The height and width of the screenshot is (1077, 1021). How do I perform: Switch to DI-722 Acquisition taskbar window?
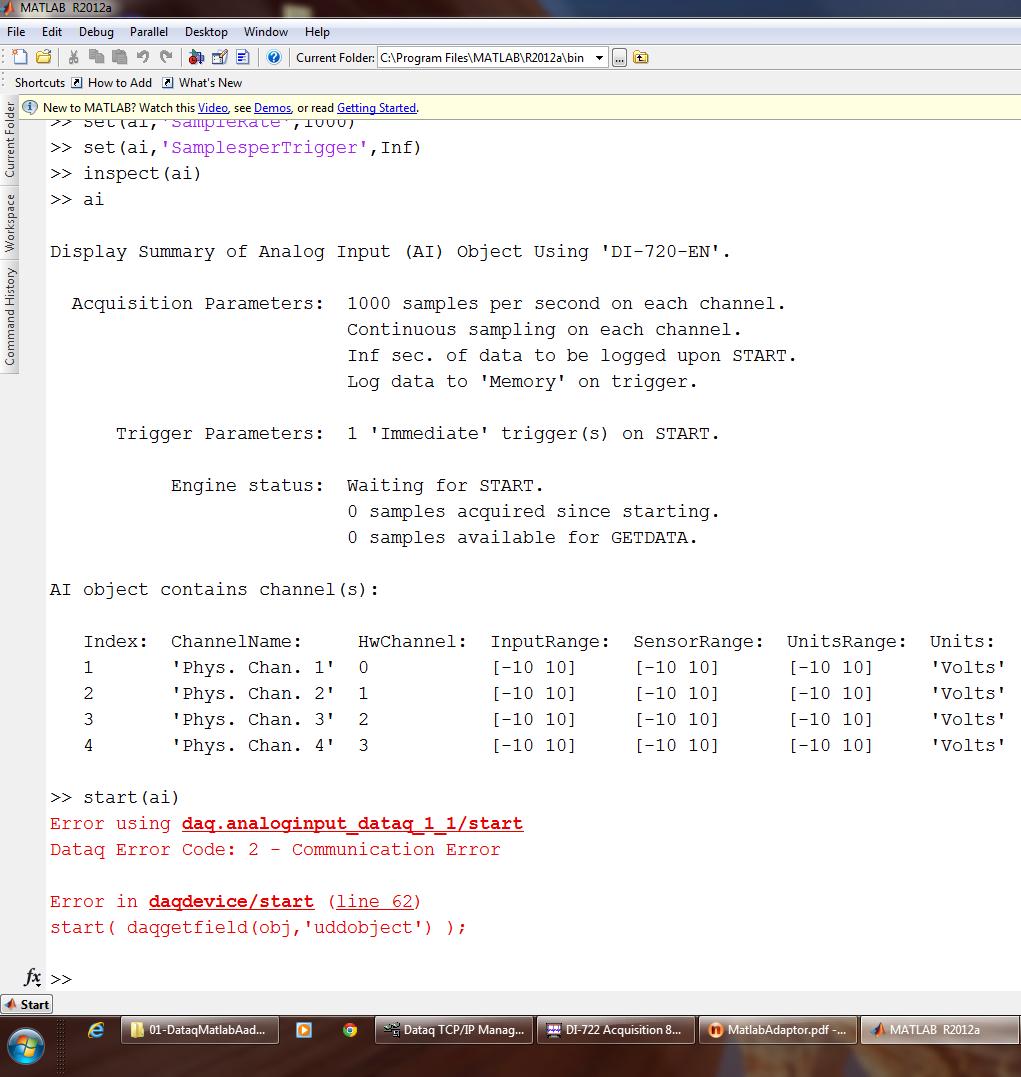pyautogui.click(x=616, y=1030)
